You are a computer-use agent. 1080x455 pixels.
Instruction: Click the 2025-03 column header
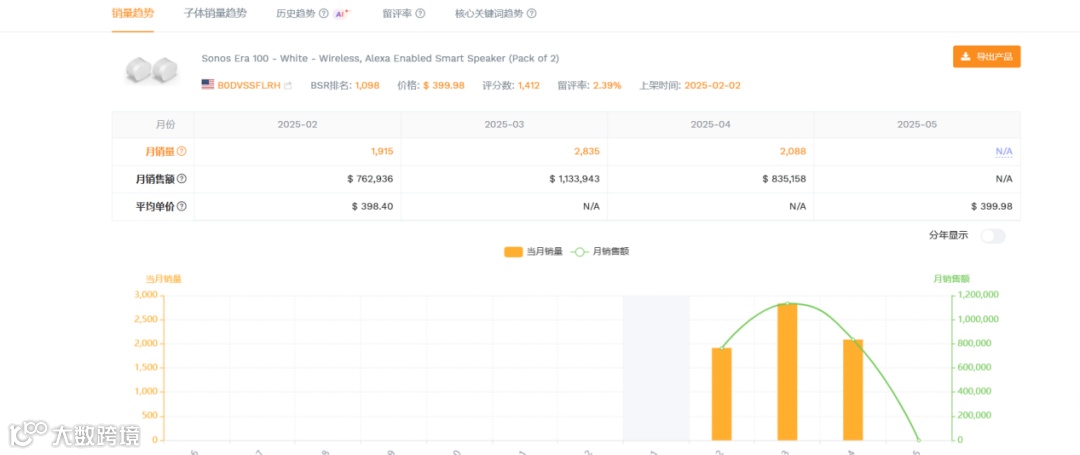tap(504, 125)
